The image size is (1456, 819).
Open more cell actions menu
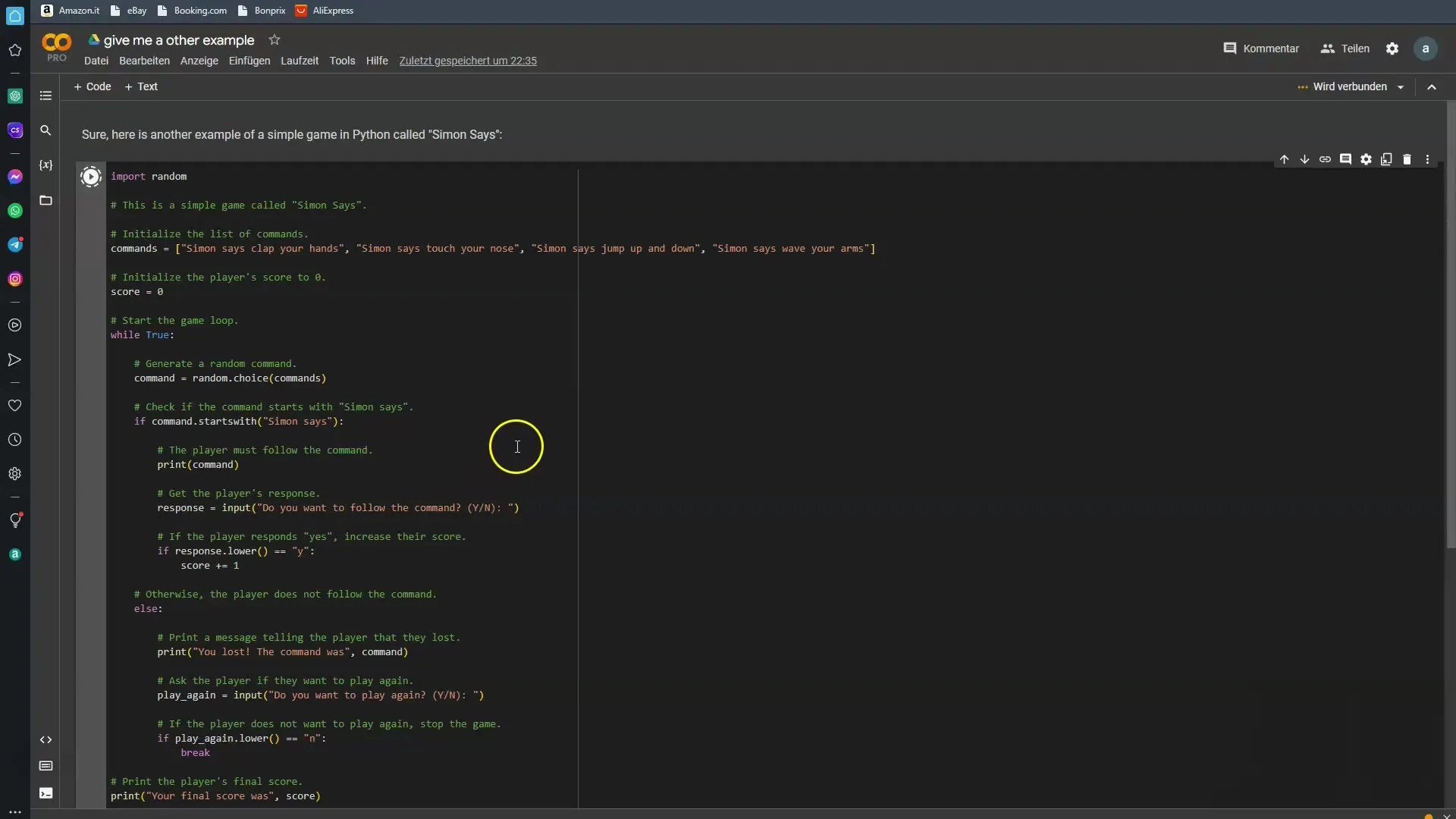click(1427, 159)
